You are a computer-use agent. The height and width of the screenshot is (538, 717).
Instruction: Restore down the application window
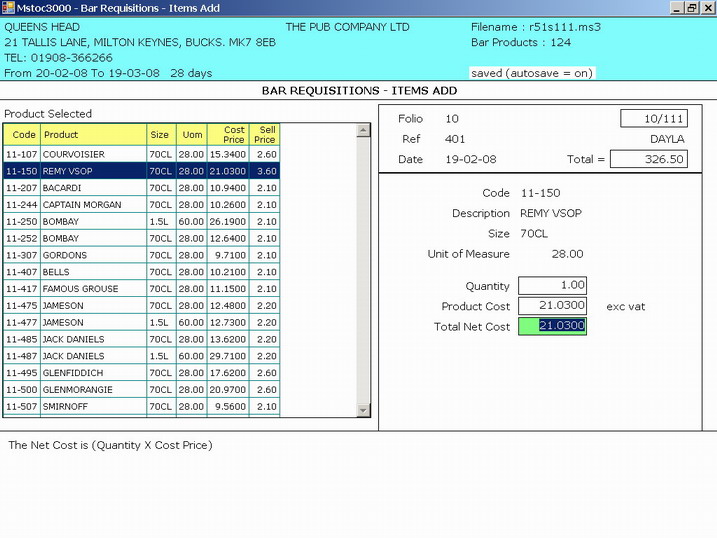(x=691, y=8)
